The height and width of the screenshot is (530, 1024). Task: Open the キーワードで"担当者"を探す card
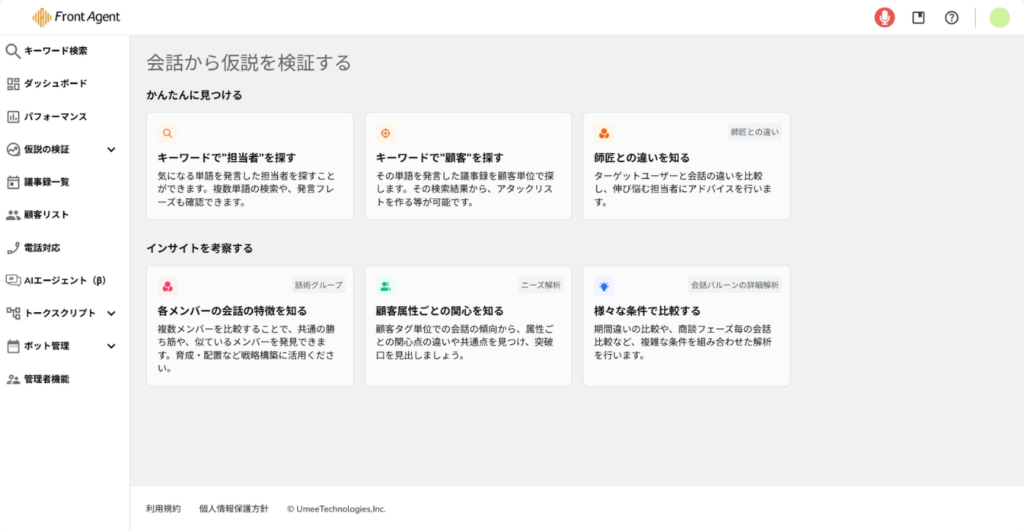click(x=250, y=166)
